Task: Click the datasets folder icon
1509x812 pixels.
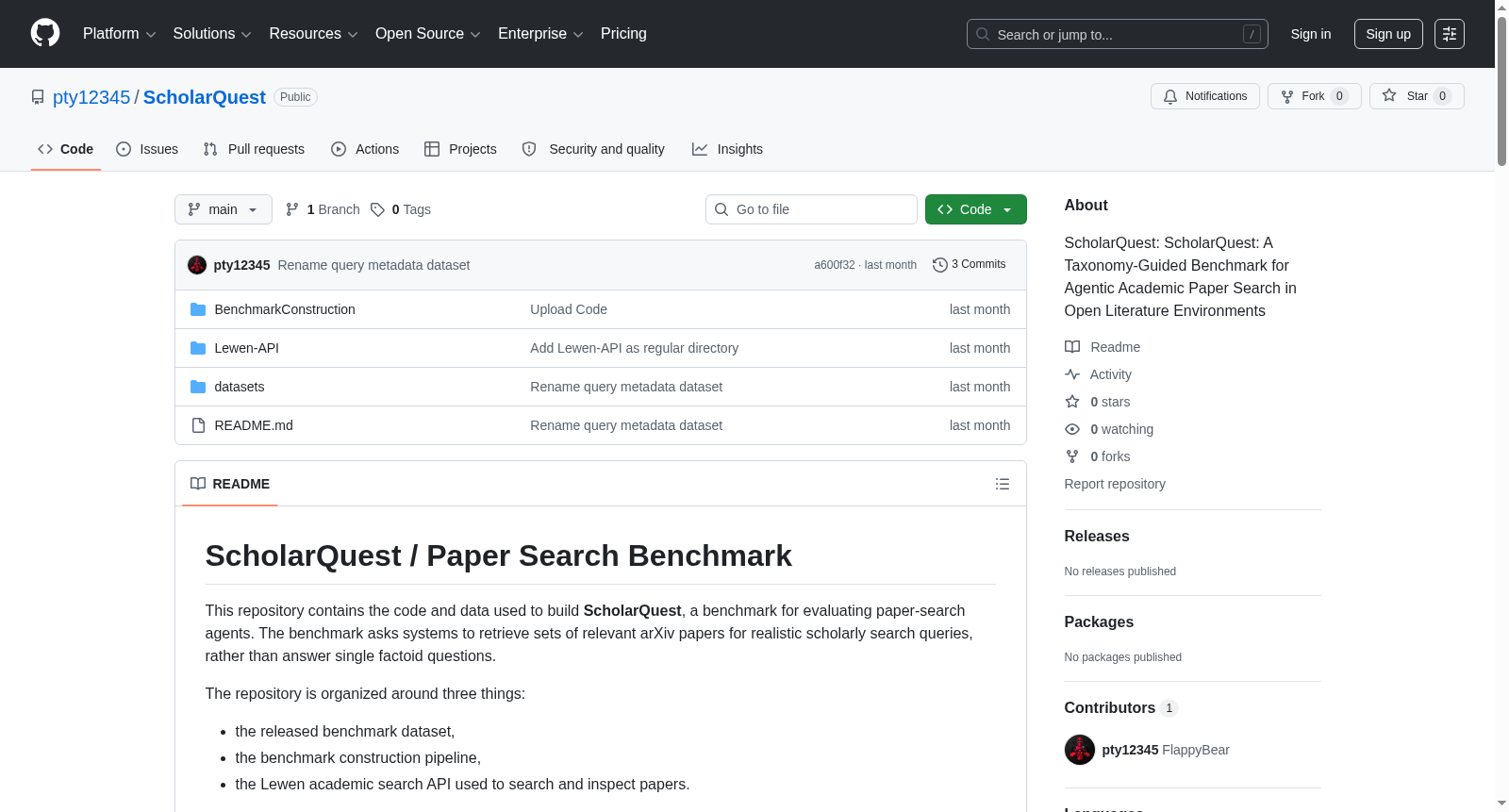Action: pyautogui.click(x=198, y=387)
